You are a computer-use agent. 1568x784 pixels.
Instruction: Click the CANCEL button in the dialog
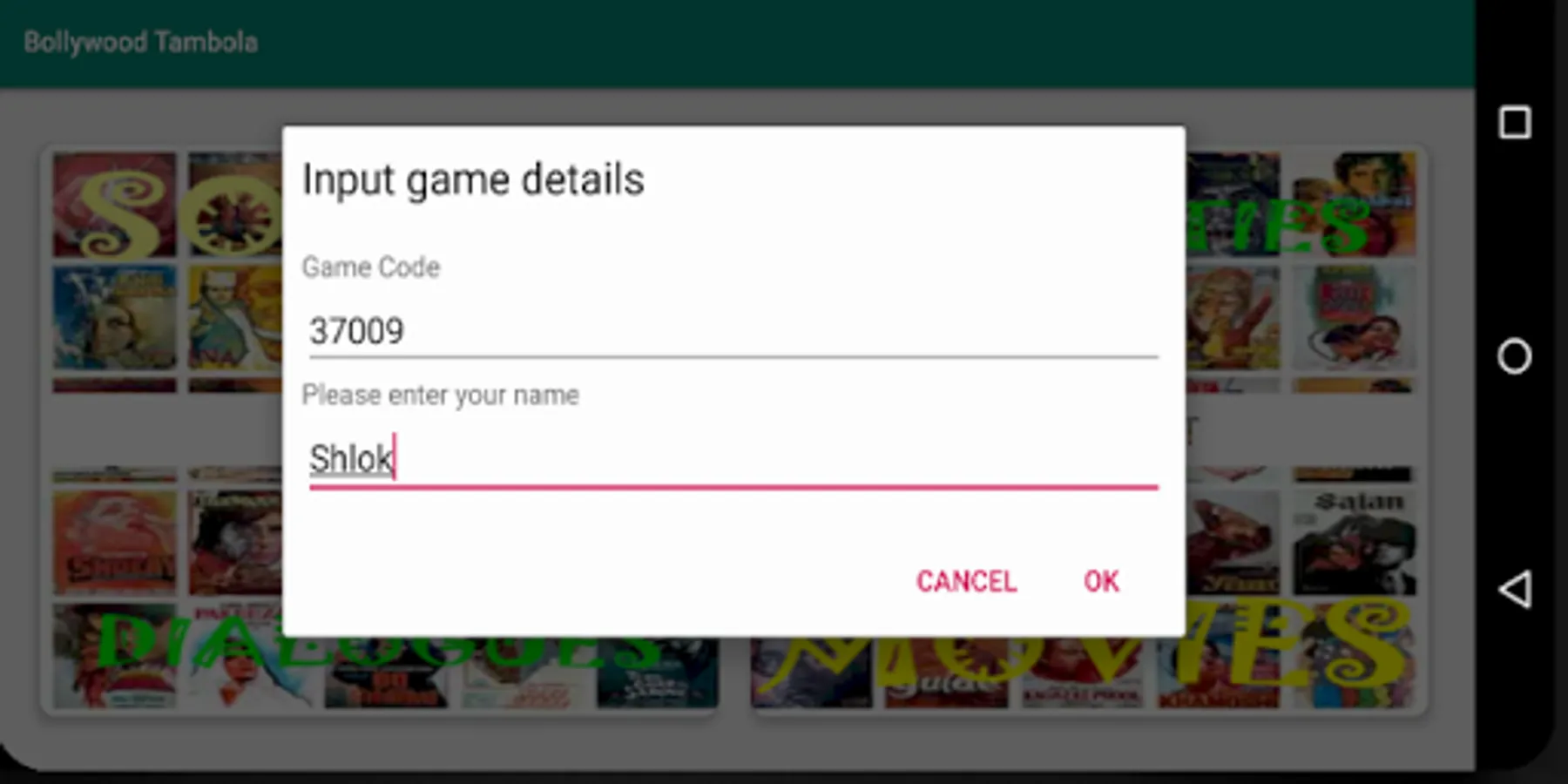[x=966, y=581]
